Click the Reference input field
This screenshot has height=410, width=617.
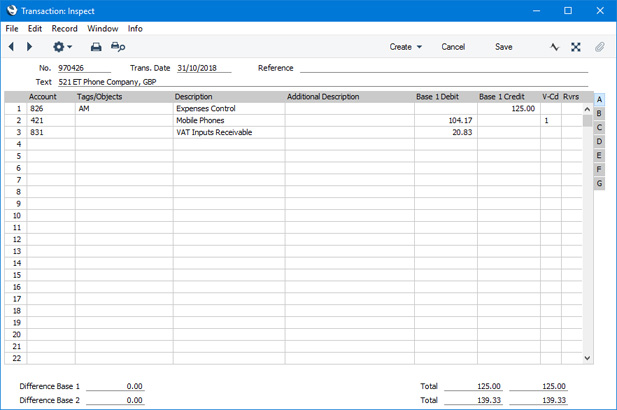coord(444,68)
